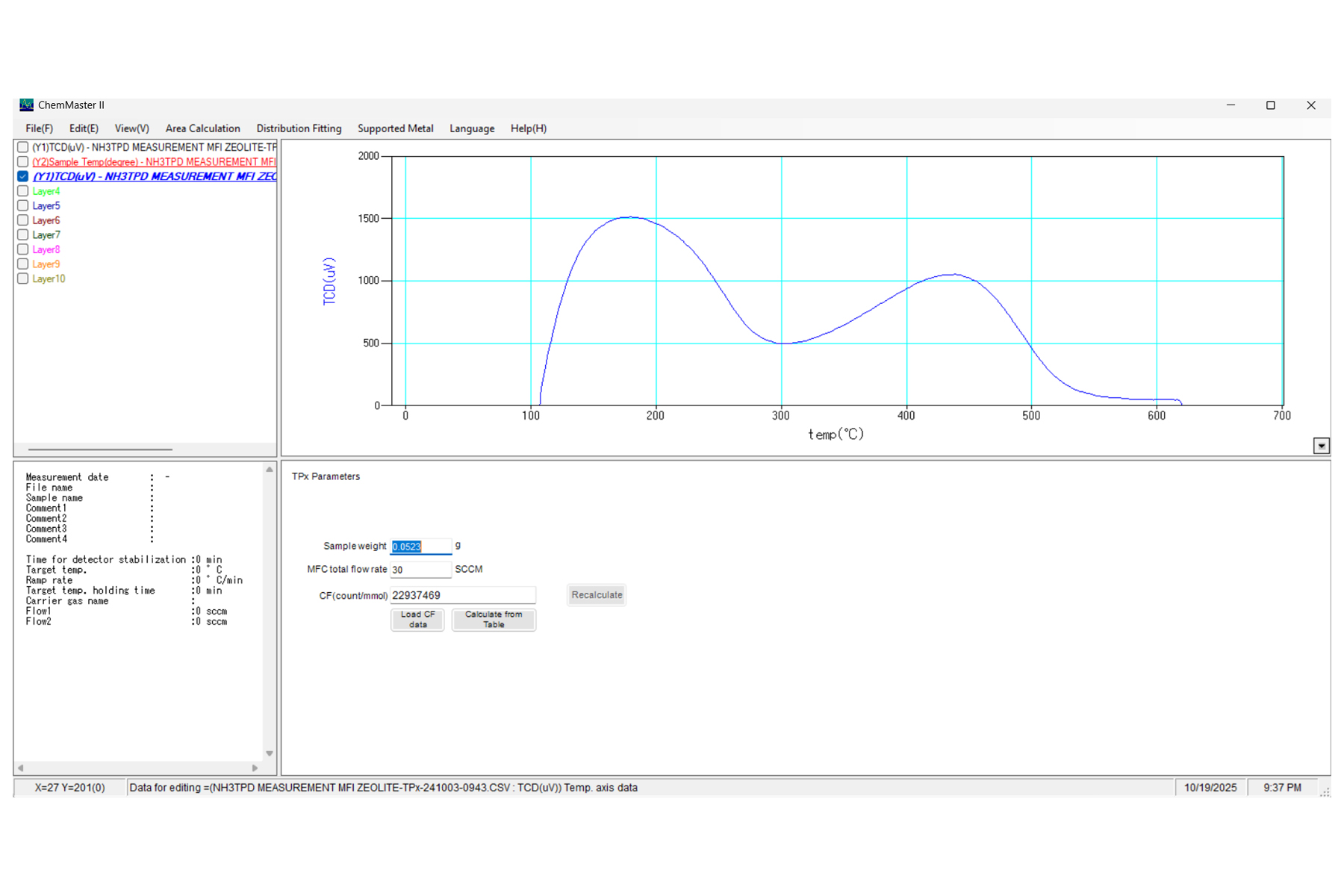Click the Calculate from Table button
The image size is (1344, 896).
[494, 620]
